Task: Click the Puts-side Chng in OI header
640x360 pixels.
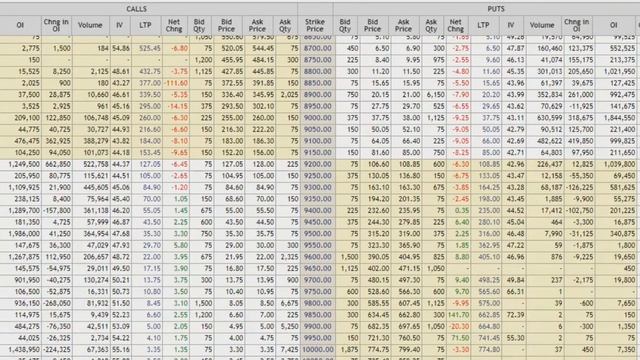Action: (x=576, y=25)
